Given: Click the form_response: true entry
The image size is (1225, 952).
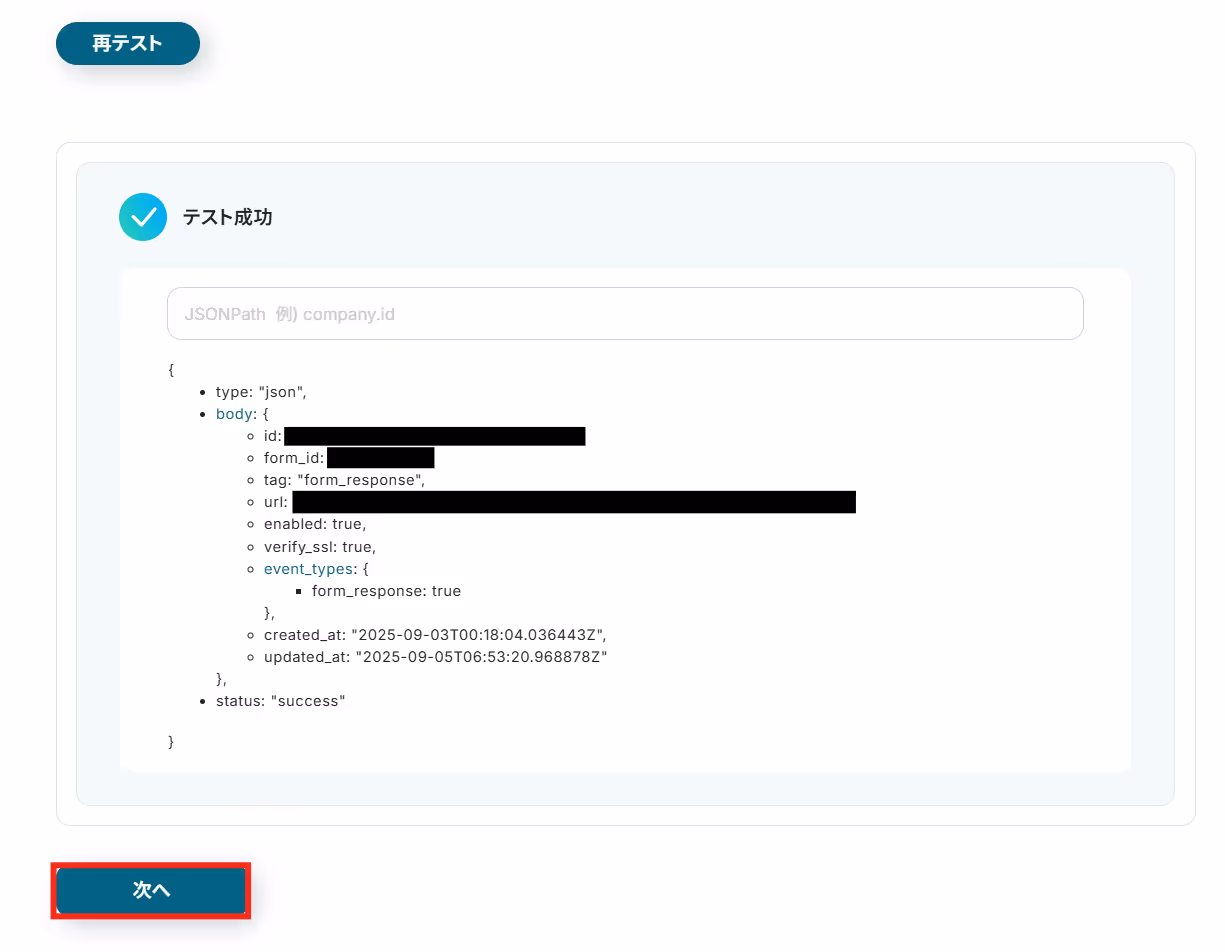Looking at the screenshot, I should 386,591.
